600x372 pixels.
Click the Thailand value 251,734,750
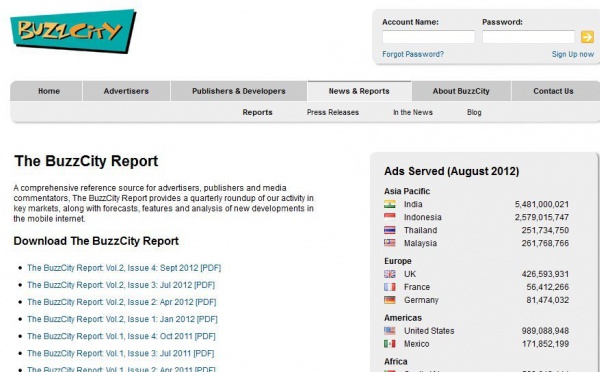pos(545,230)
